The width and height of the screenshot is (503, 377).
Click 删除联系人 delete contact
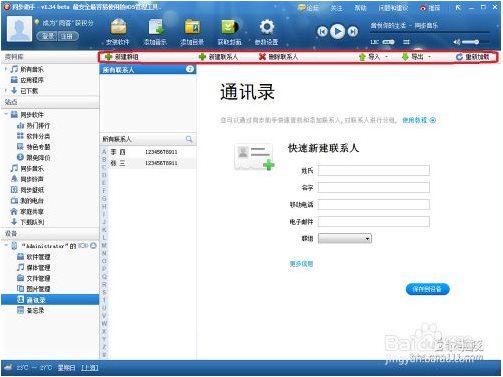[278, 57]
